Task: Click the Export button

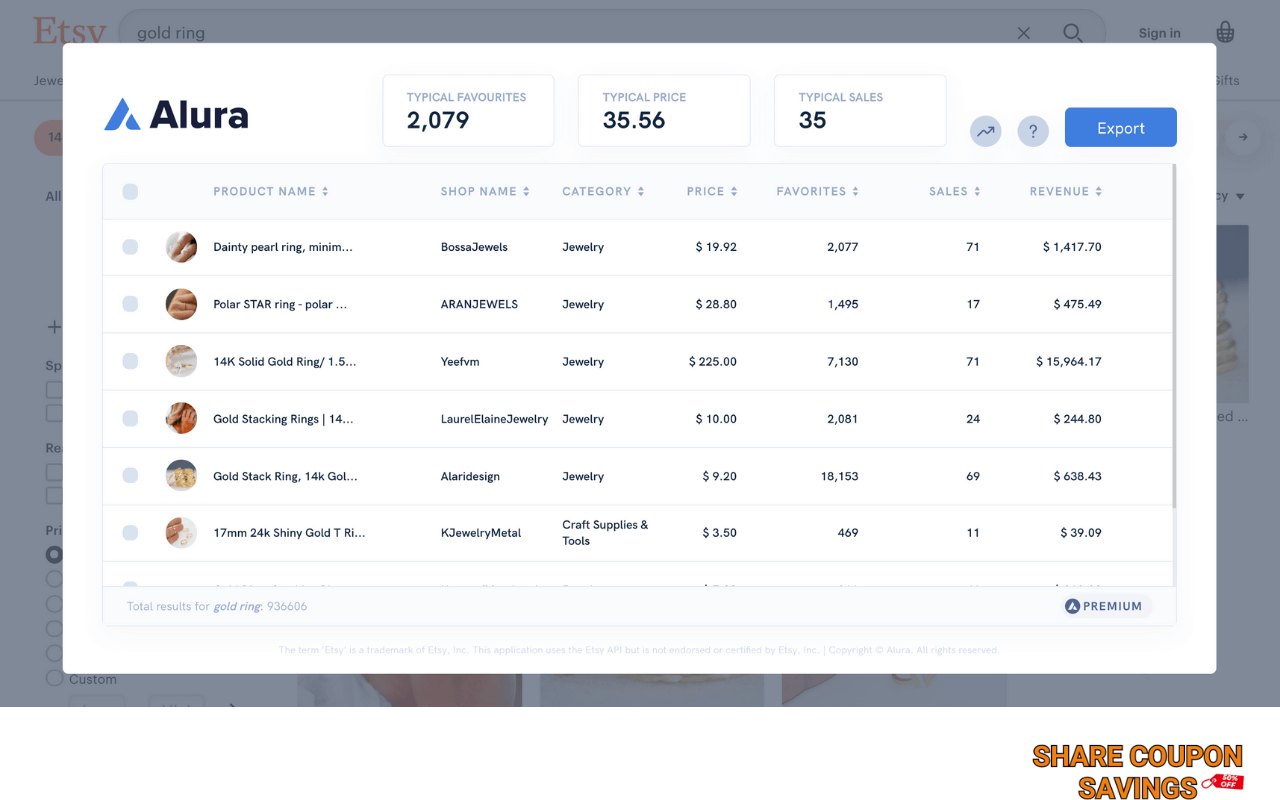Action: click(x=1121, y=128)
